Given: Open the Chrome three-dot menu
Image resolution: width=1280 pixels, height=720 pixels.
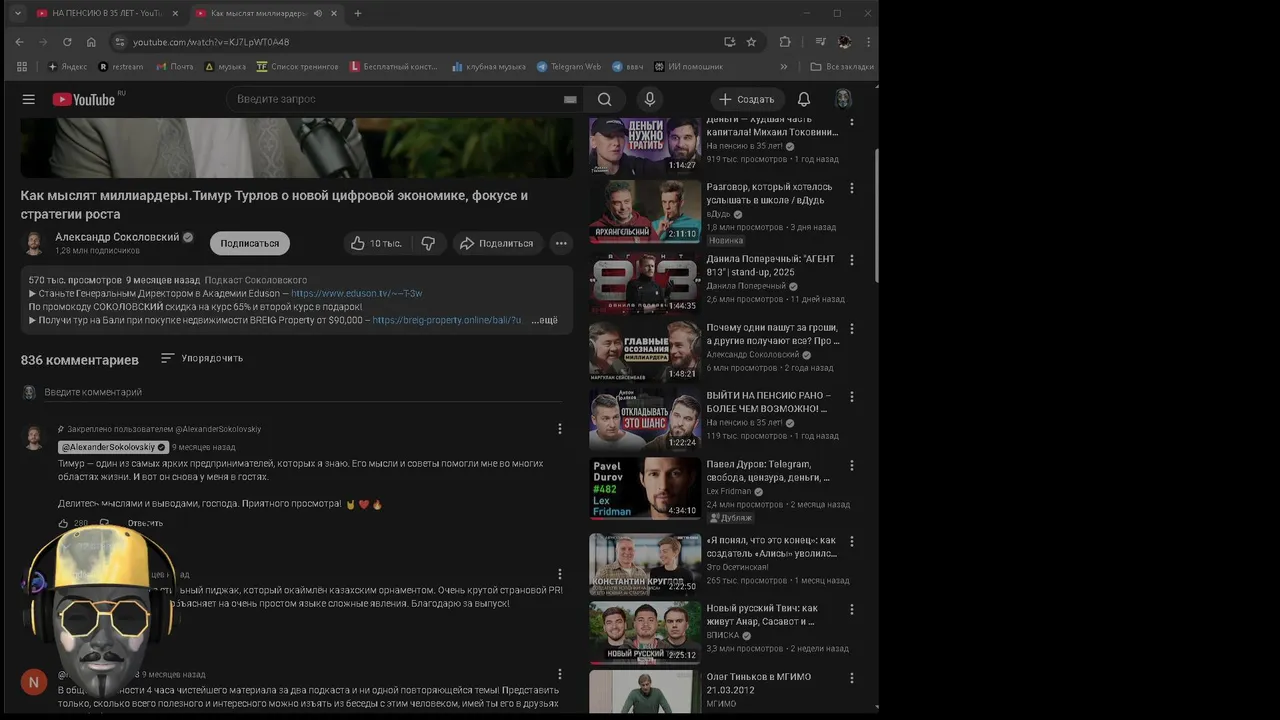Looking at the screenshot, I should (x=868, y=42).
